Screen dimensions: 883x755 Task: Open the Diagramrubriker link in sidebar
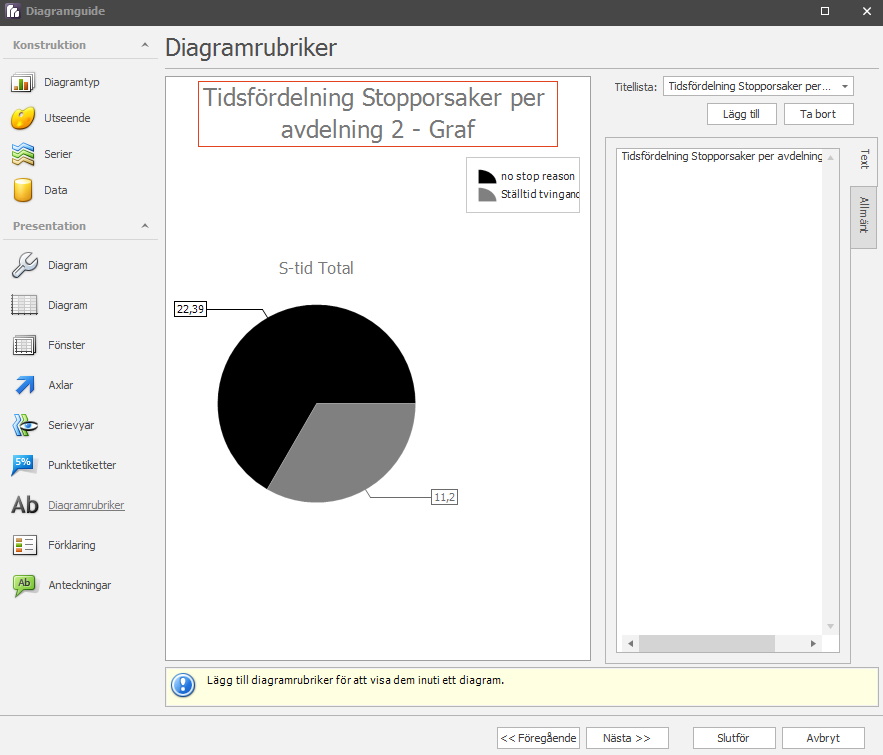click(86, 505)
